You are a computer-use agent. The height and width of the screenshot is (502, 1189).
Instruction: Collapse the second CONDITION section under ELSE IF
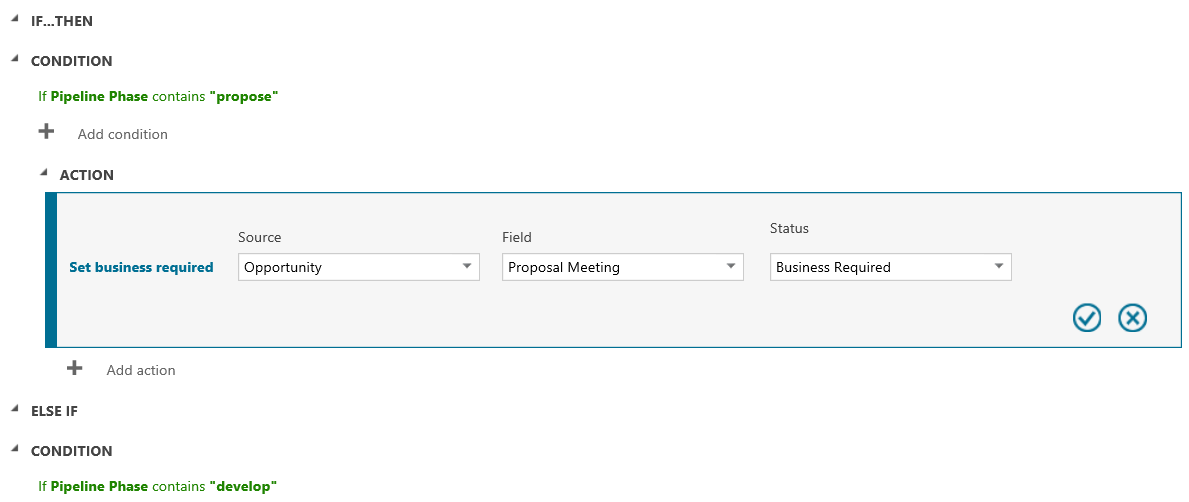pyautogui.click(x=14, y=449)
